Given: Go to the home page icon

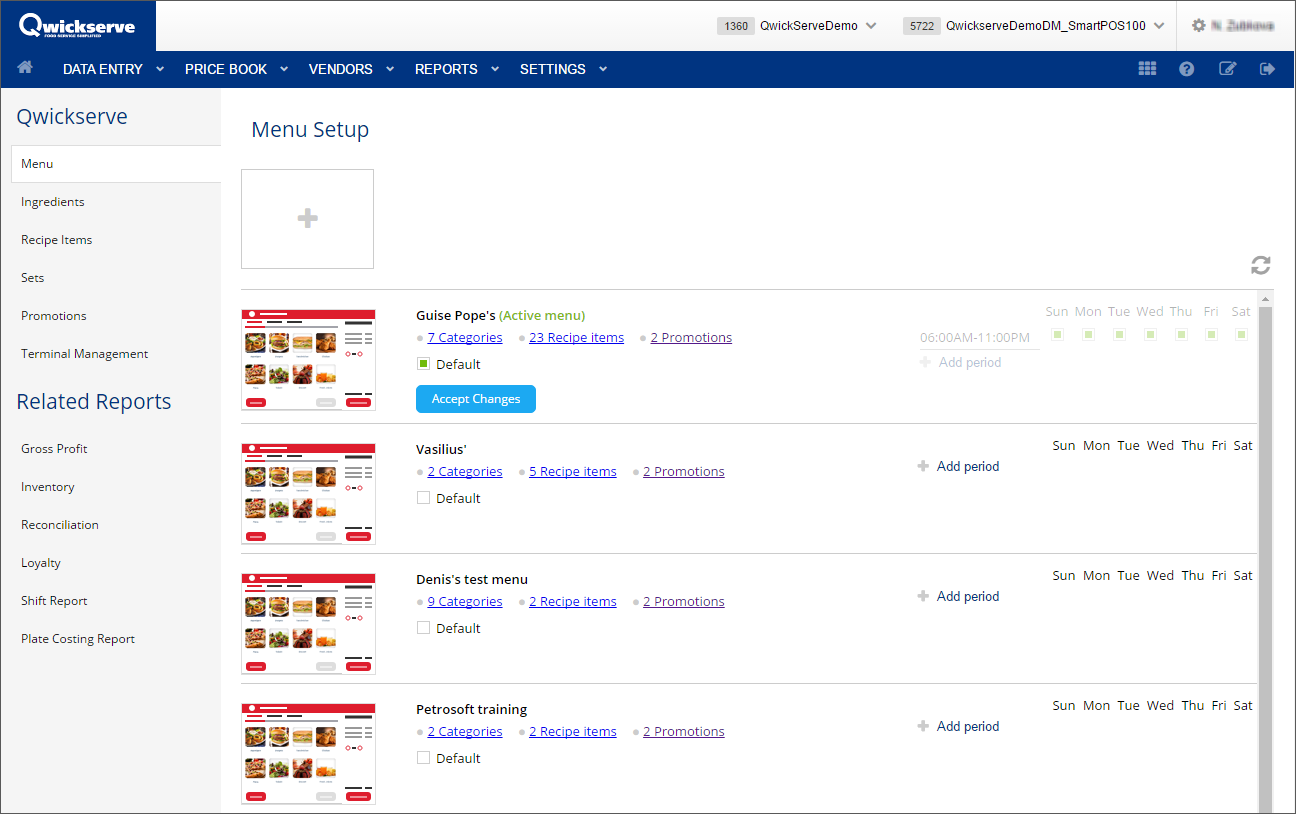Looking at the screenshot, I should tap(25, 68).
